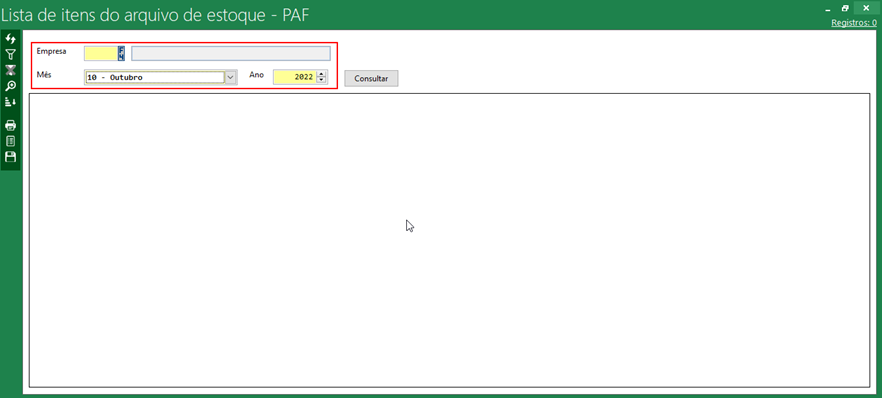Restore the window with the restore button

845,8
